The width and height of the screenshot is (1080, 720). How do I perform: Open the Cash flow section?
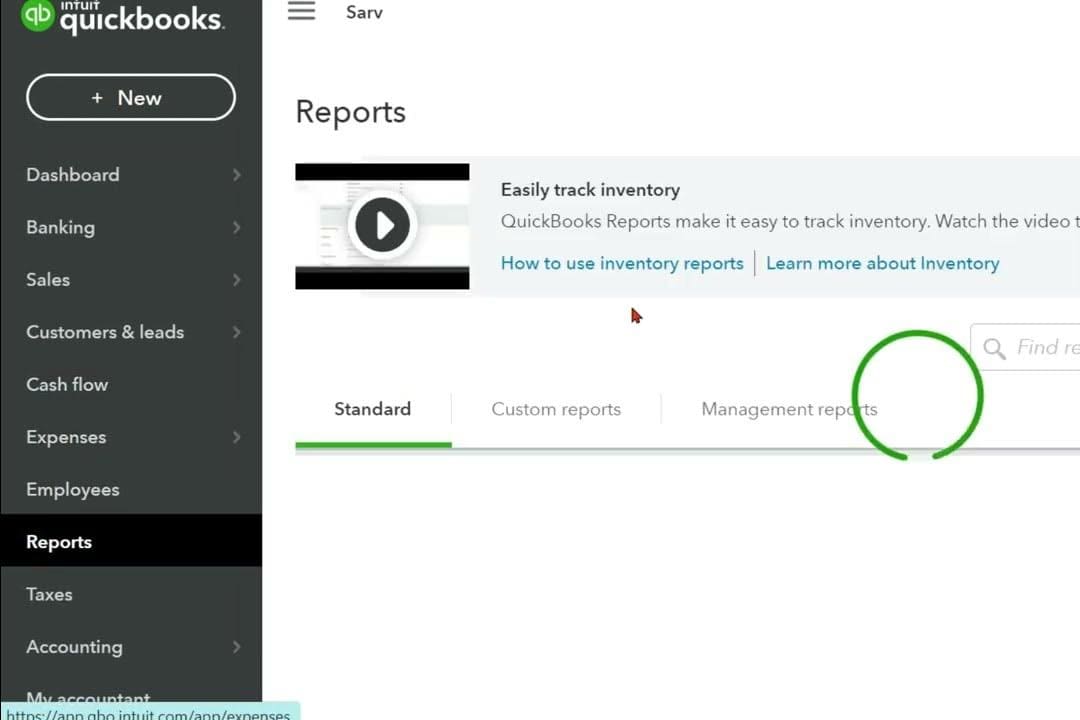click(67, 384)
